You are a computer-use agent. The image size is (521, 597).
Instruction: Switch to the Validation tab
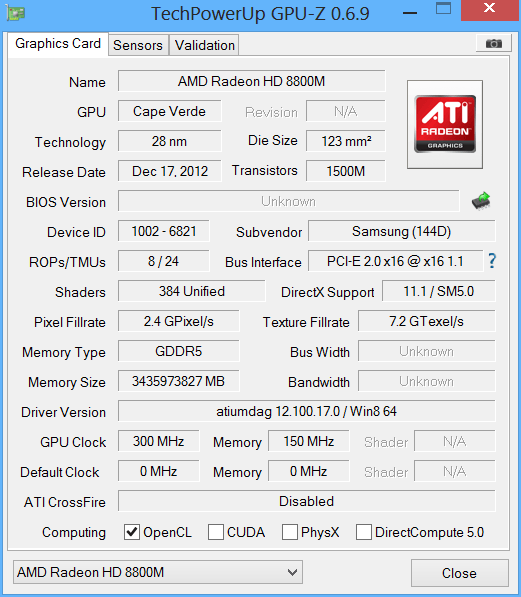click(205, 45)
